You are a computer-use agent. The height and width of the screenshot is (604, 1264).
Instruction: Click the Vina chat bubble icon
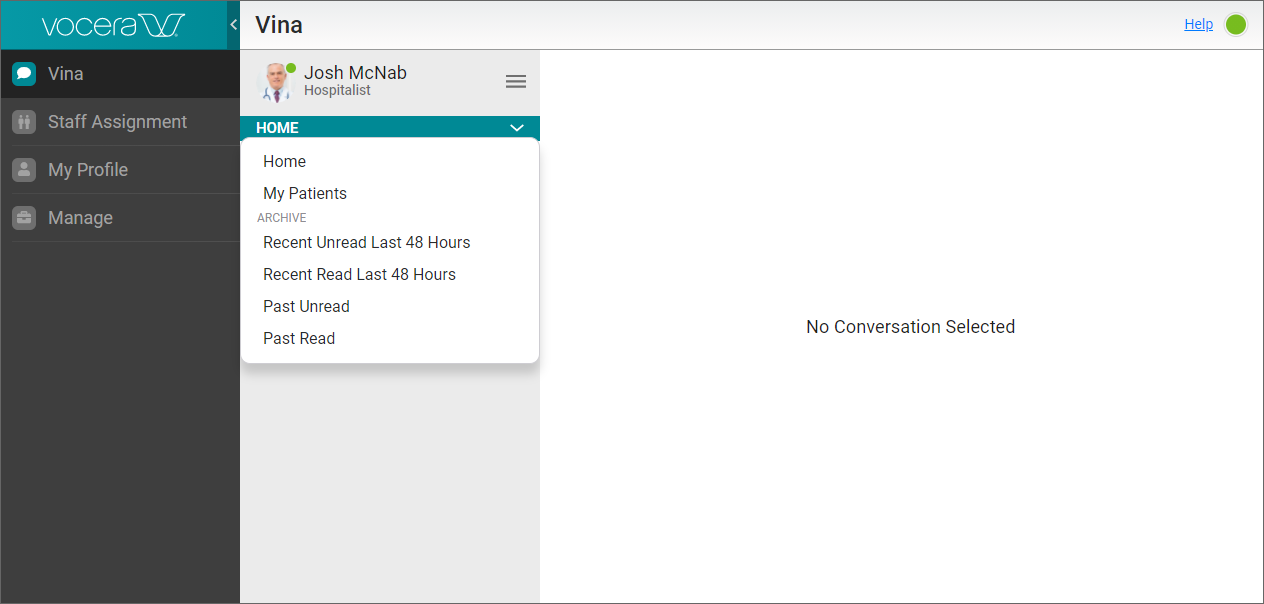pyautogui.click(x=24, y=74)
